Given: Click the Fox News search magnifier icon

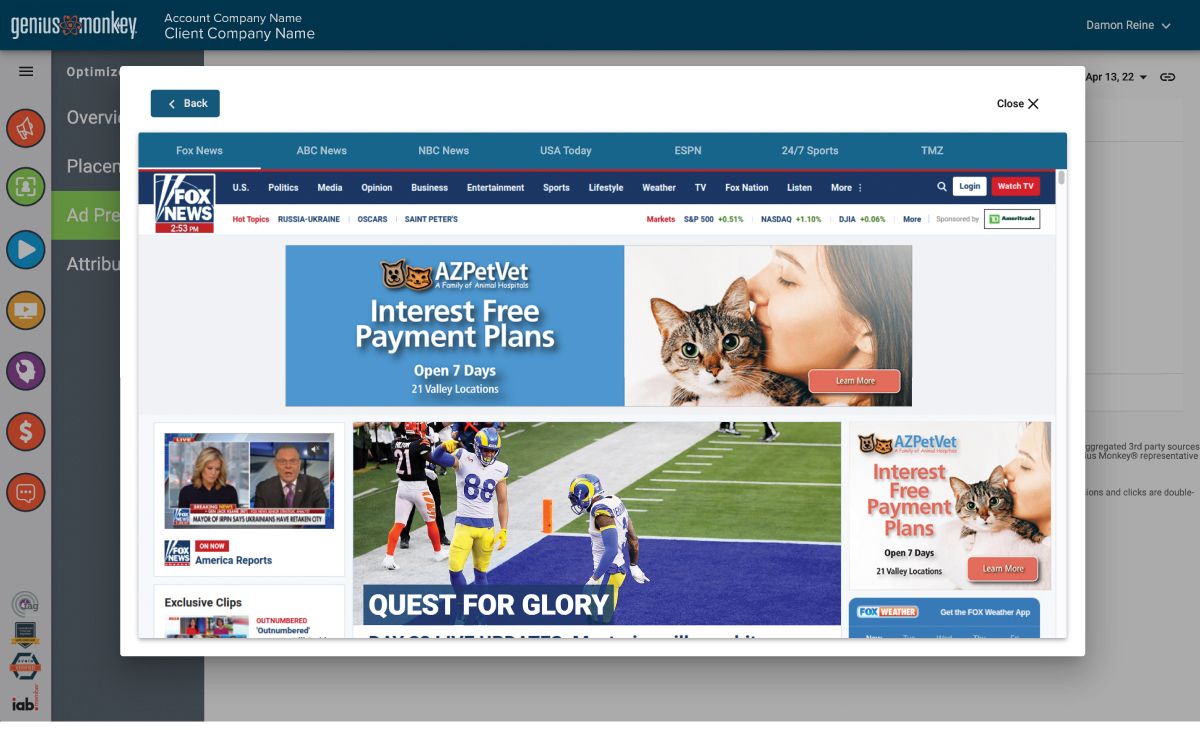Looking at the screenshot, I should 942,186.
